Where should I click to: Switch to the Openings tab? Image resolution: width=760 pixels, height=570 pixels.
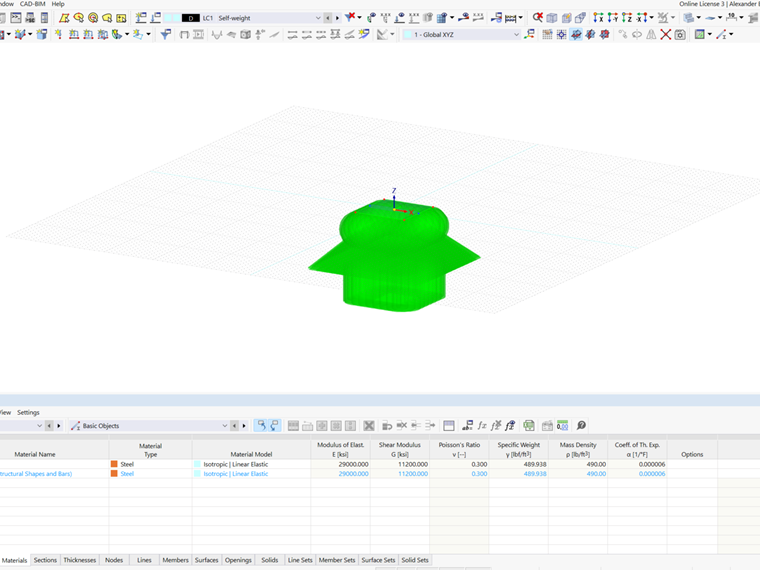(x=238, y=560)
